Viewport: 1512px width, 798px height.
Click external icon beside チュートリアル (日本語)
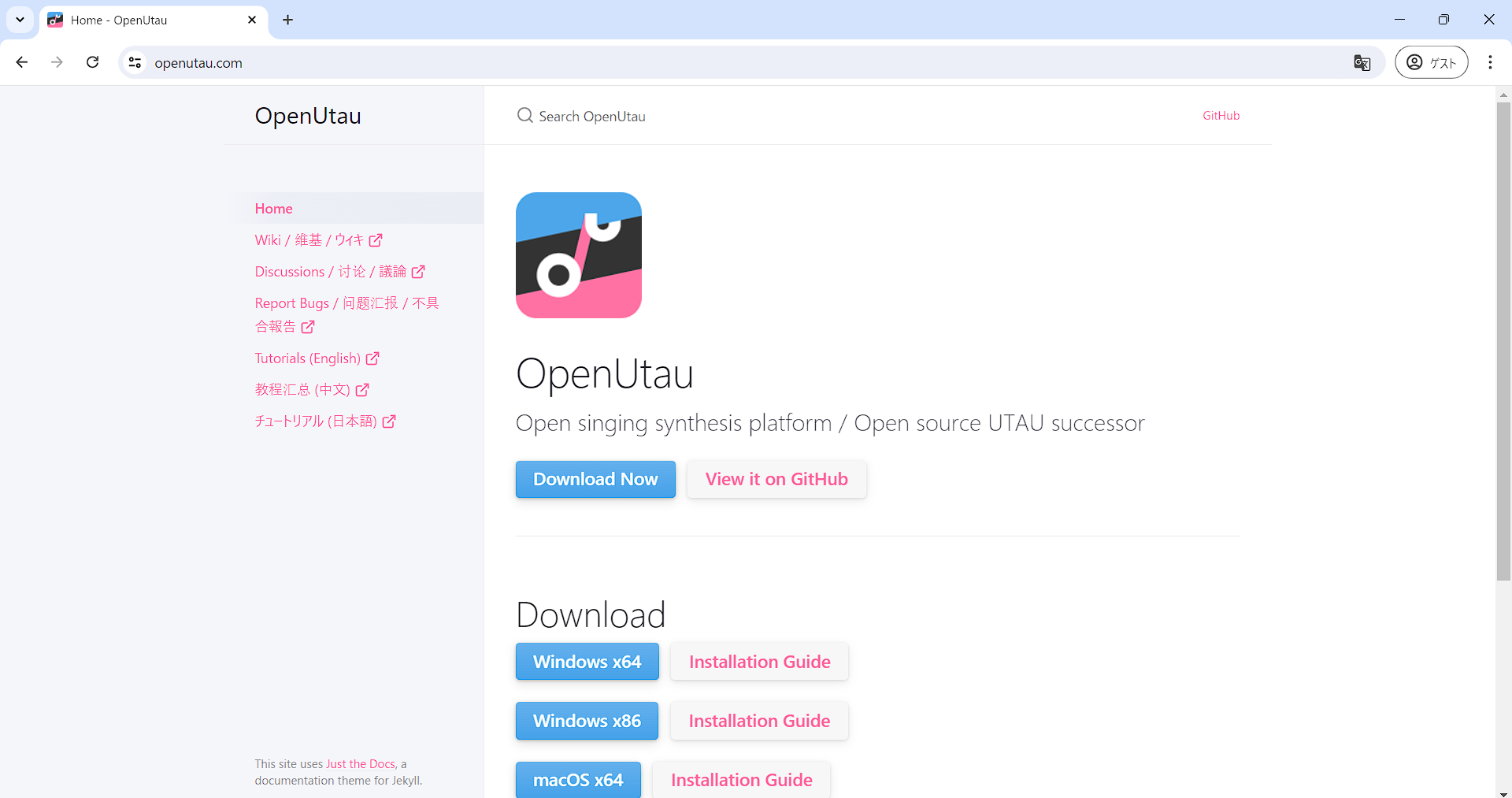click(389, 421)
